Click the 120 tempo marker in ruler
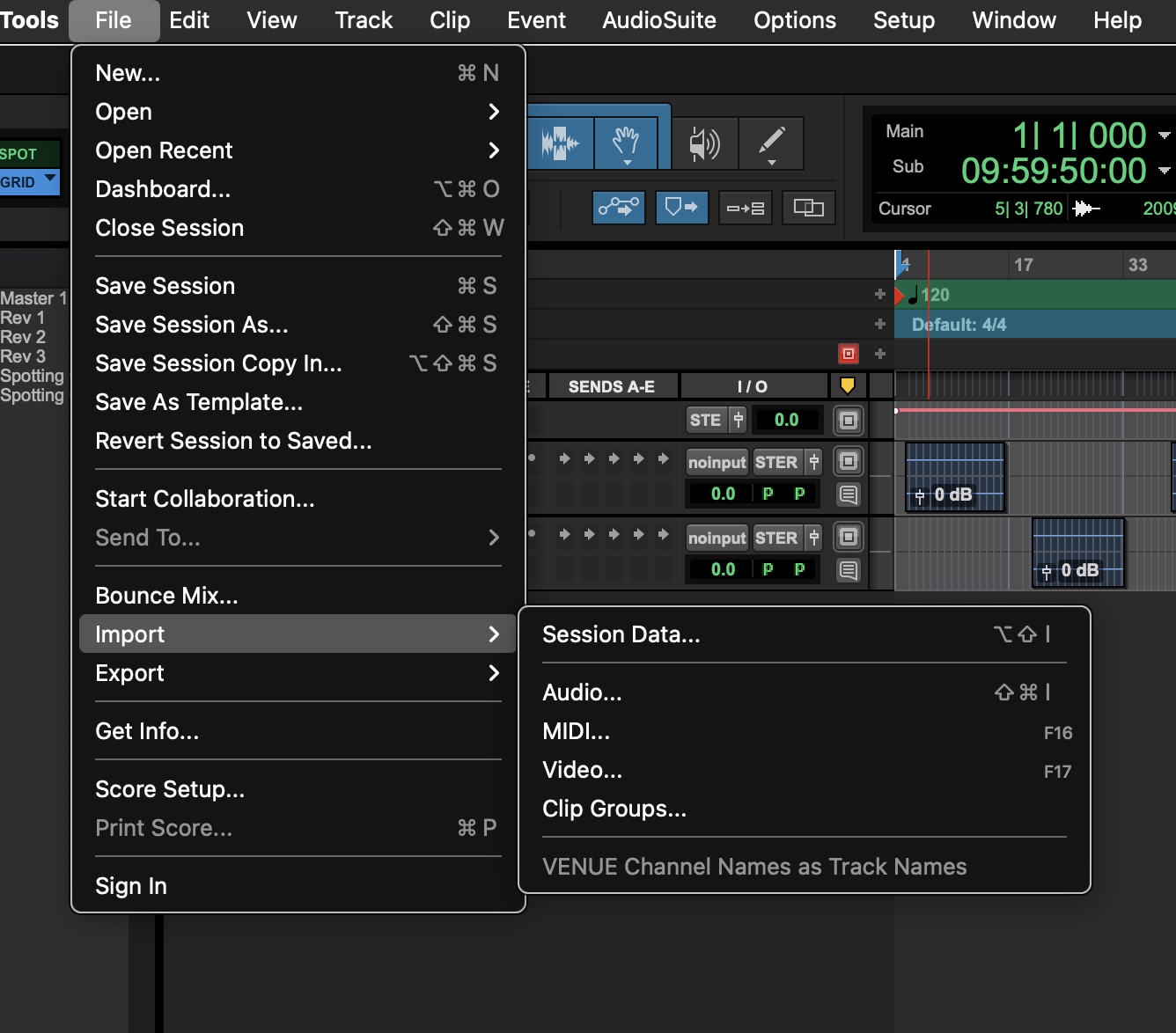The image size is (1176, 1033). [934, 295]
